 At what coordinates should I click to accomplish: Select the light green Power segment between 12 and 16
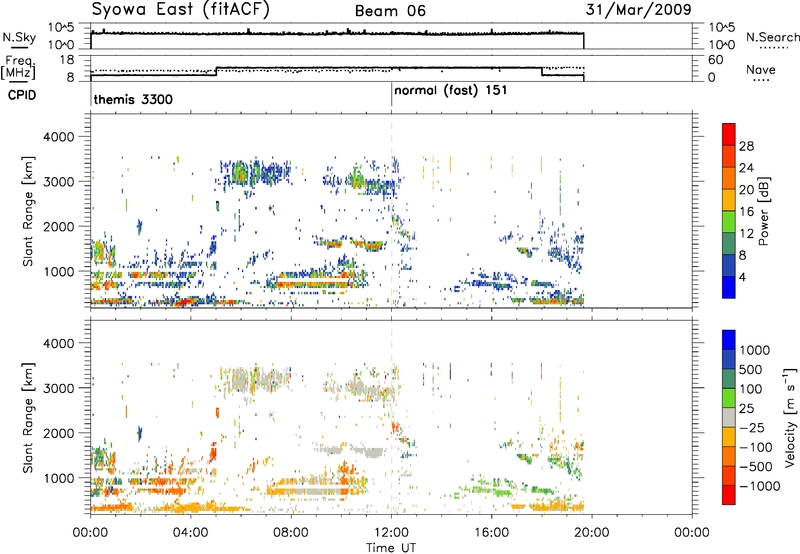pyautogui.click(x=729, y=222)
